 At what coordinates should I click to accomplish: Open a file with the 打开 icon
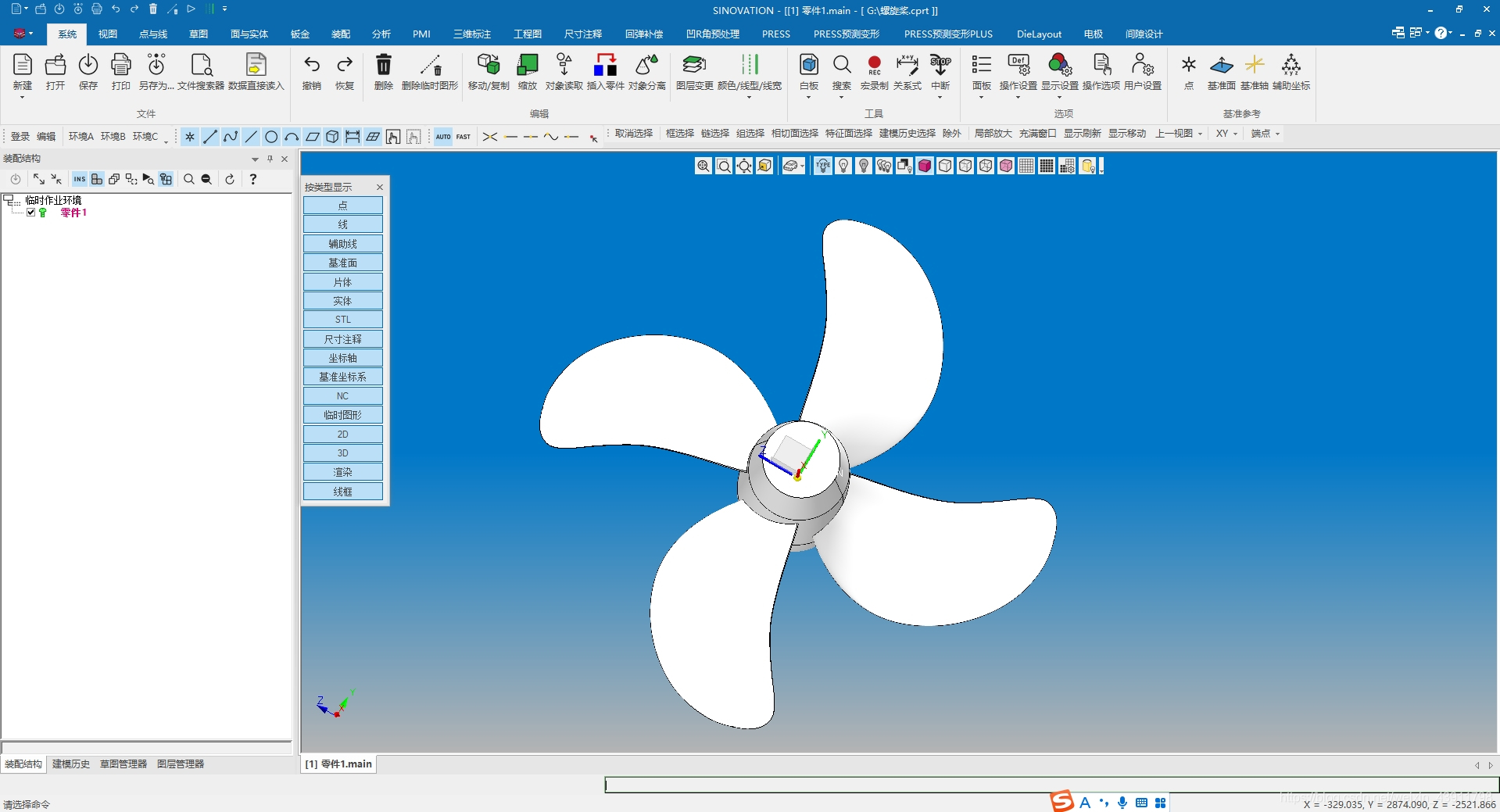click(55, 65)
